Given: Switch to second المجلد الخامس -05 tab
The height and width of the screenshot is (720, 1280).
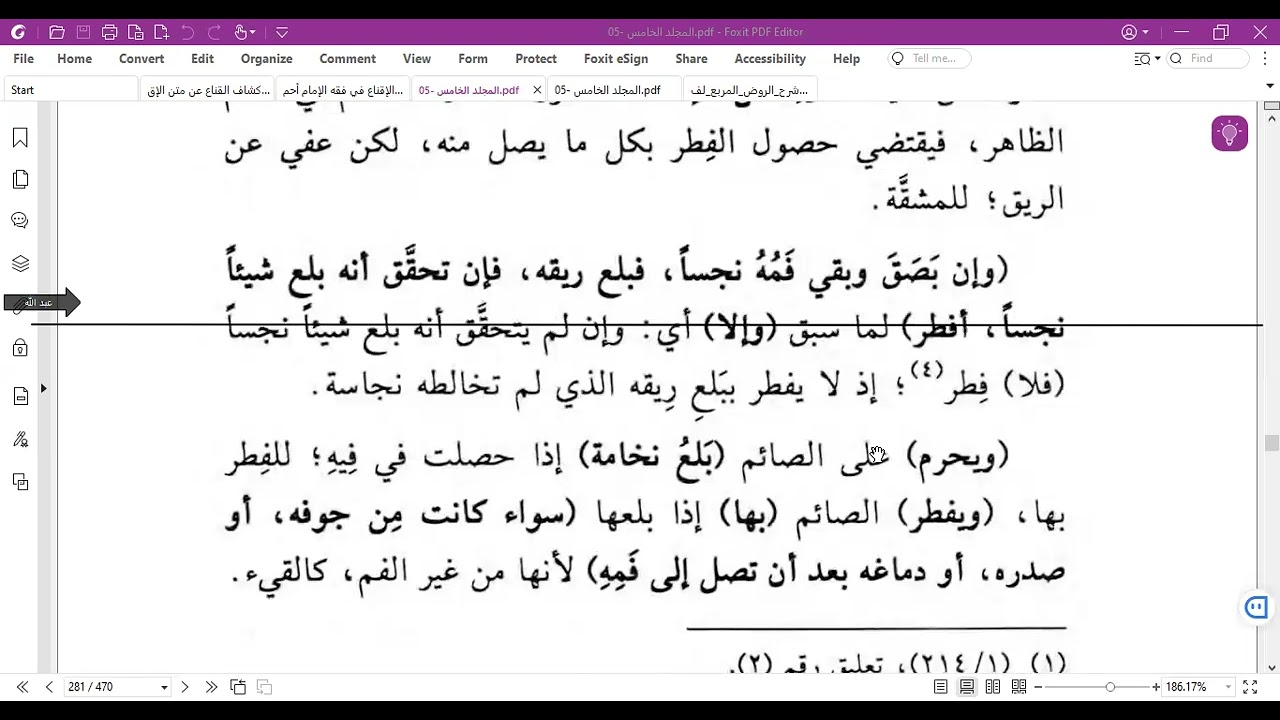Looking at the screenshot, I should [x=614, y=90].
